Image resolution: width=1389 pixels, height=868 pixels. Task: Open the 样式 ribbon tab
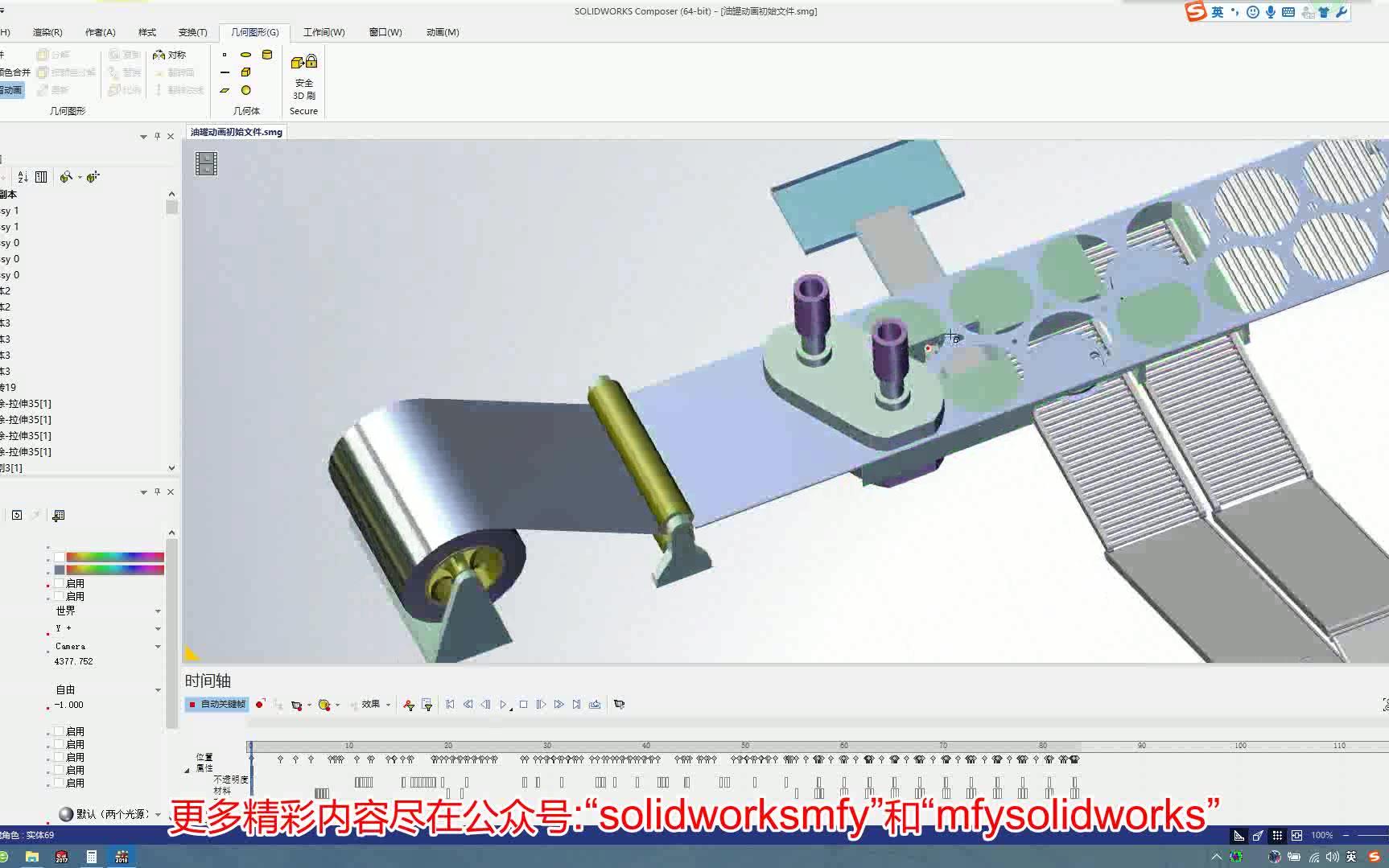(147, 32)
